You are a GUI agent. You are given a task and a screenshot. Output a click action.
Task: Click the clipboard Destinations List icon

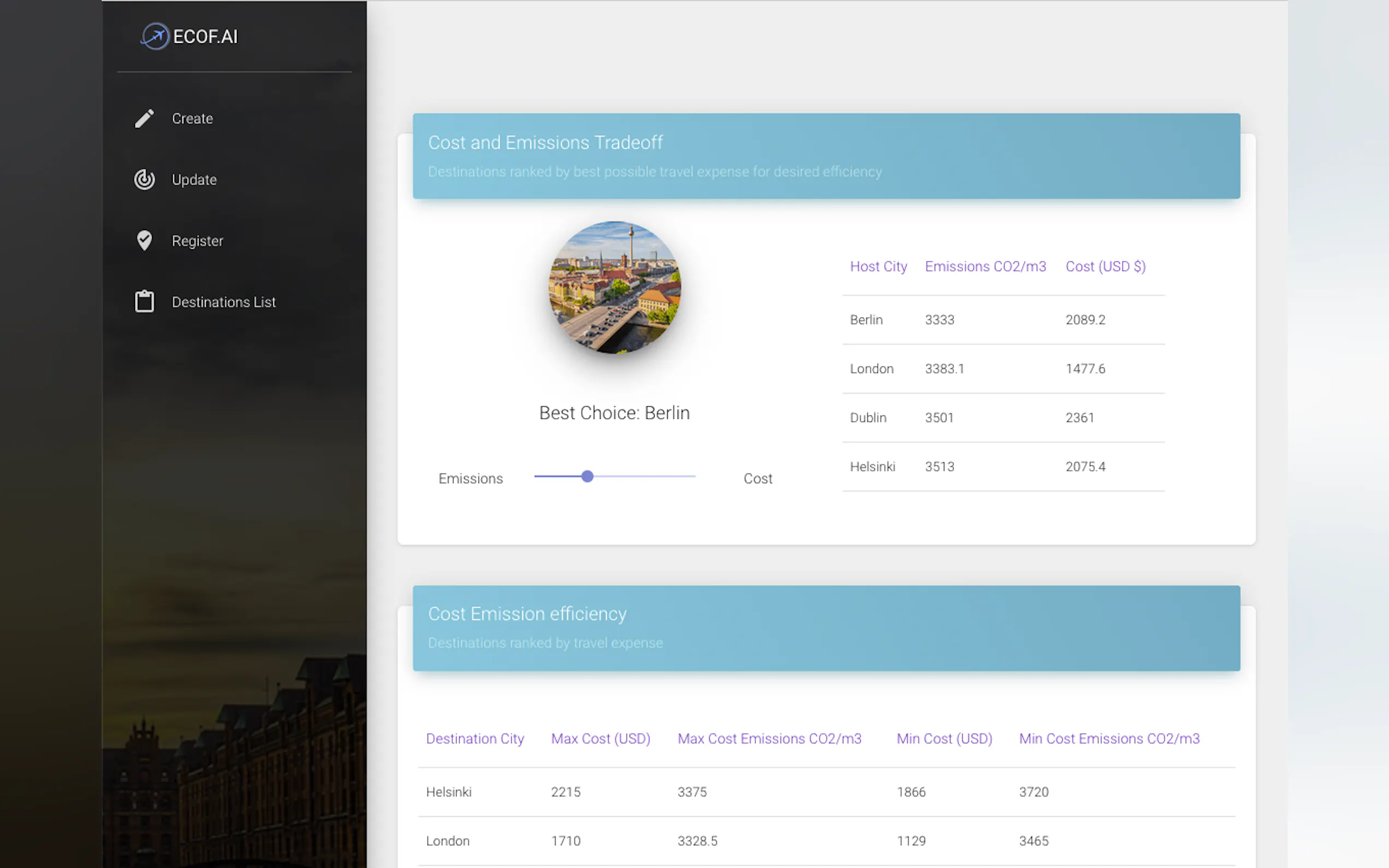coord(144,301)
